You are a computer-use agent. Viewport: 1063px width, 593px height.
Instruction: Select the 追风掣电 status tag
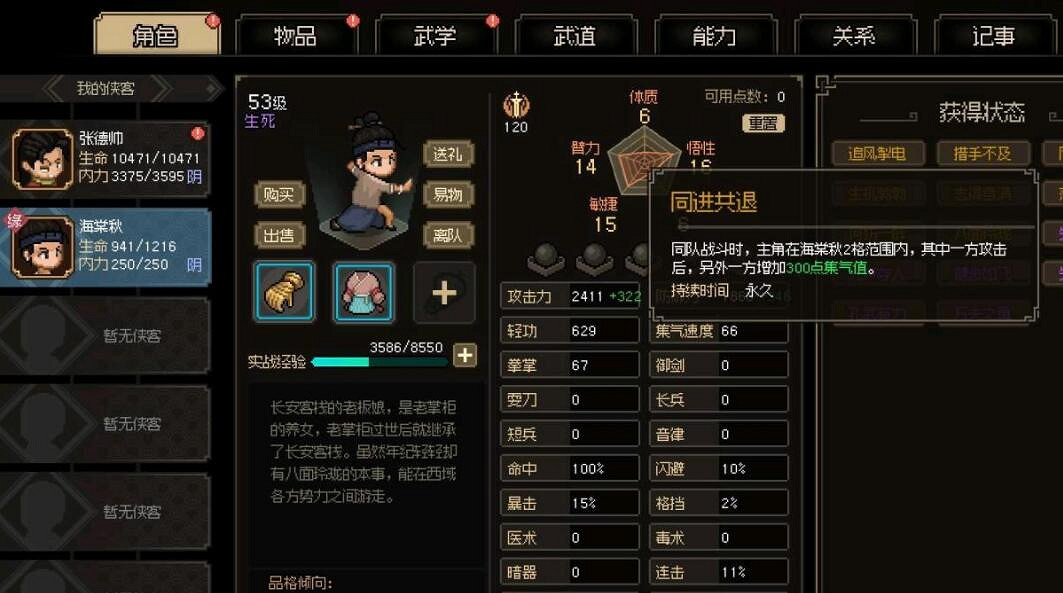(x=877, y=154)
